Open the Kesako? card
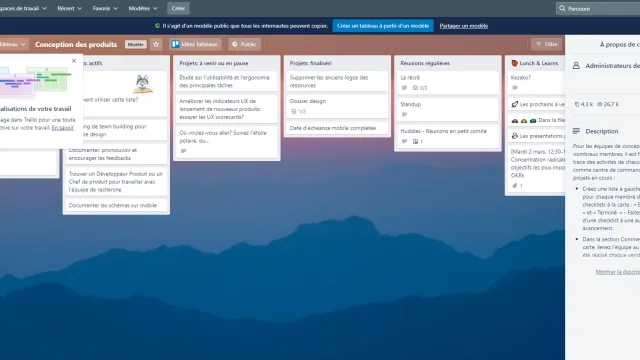This screenshot has width=640, height=360. (x=536, y=82)
